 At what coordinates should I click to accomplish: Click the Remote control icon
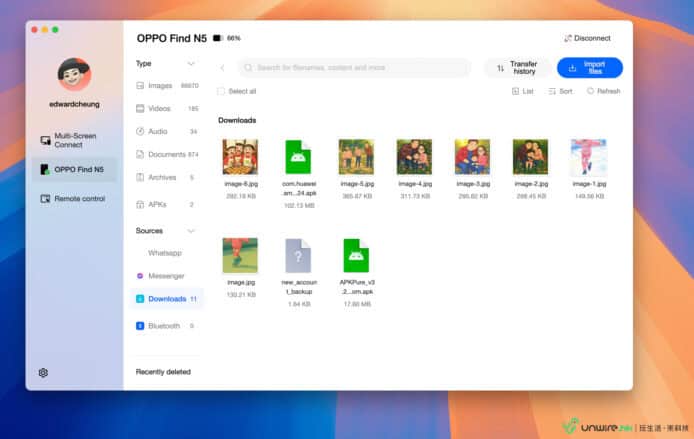click(x=45, y=199)
